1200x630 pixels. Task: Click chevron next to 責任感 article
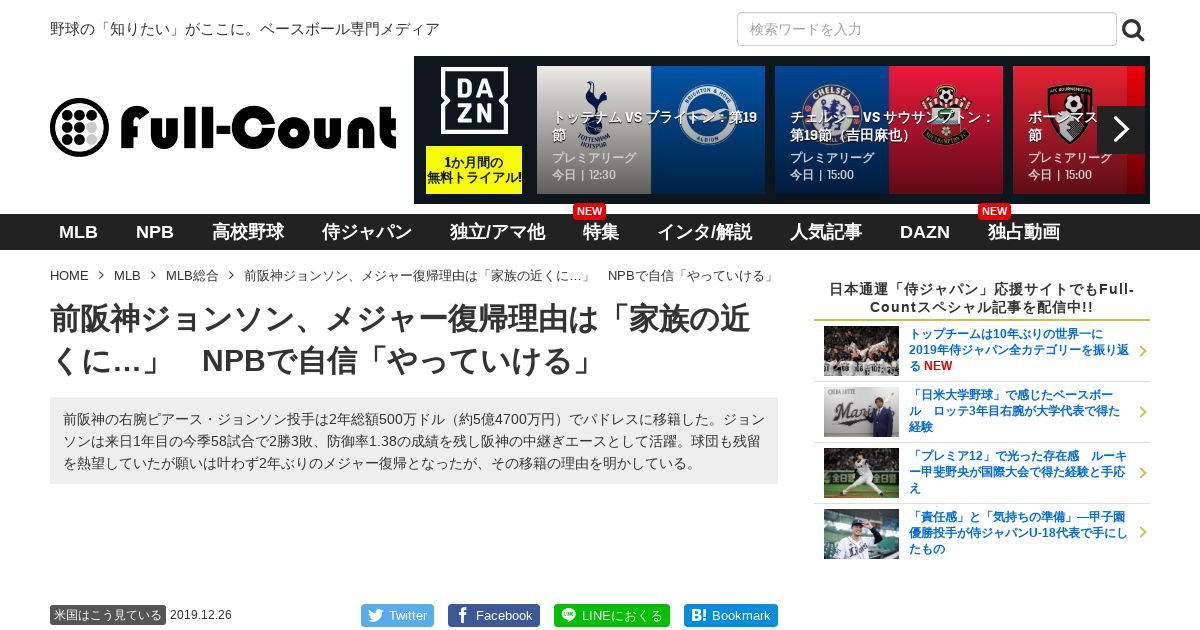[1143, 533]
